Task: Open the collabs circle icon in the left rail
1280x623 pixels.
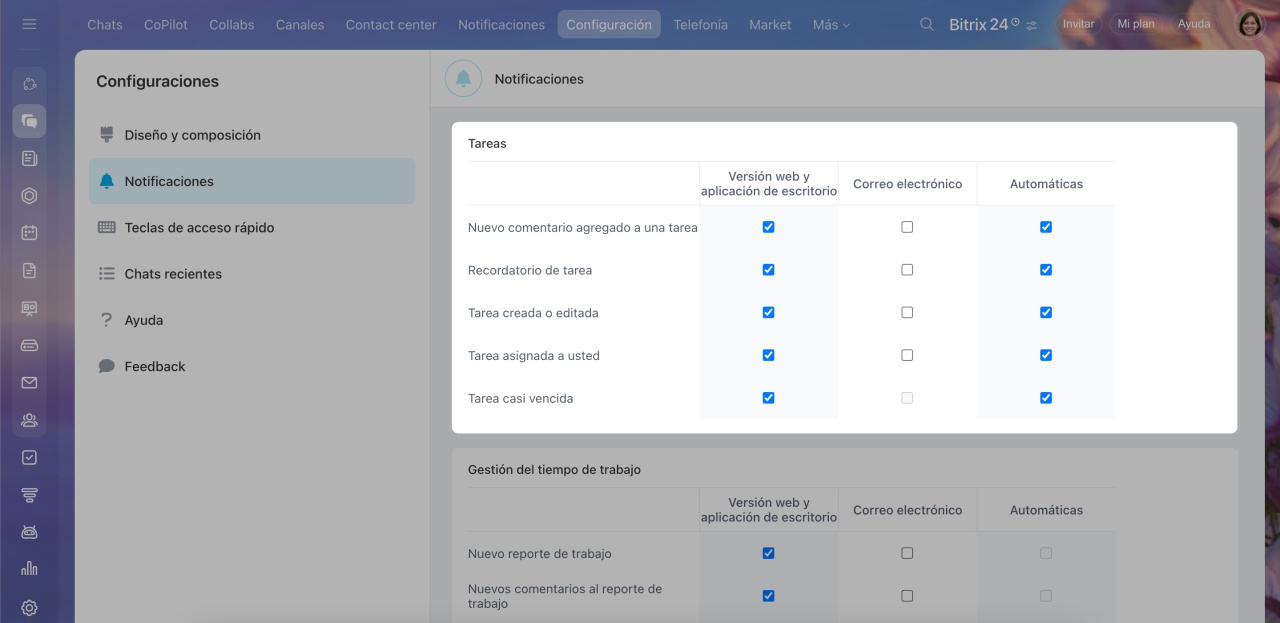Action: coord(29,84)
